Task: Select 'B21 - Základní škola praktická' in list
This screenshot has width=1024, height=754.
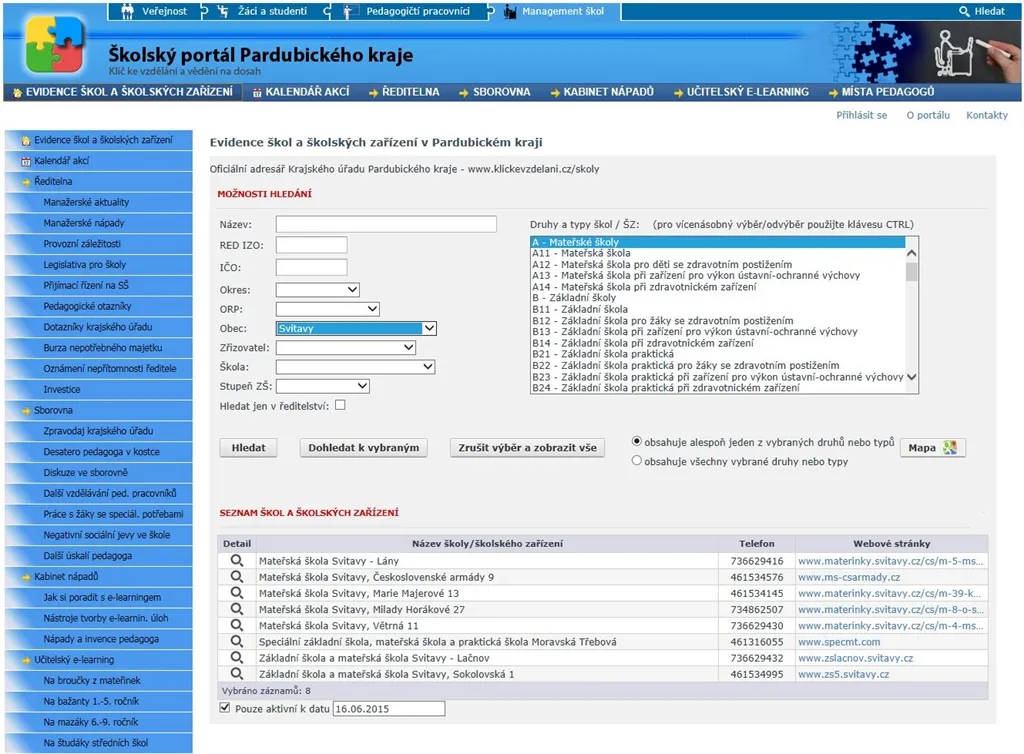Action: tap(603, 354)
